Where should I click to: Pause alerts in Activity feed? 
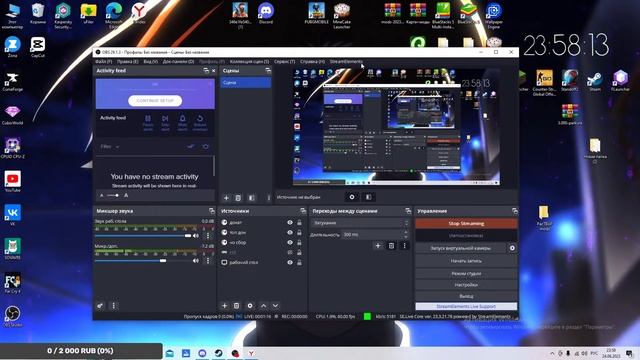148,122
